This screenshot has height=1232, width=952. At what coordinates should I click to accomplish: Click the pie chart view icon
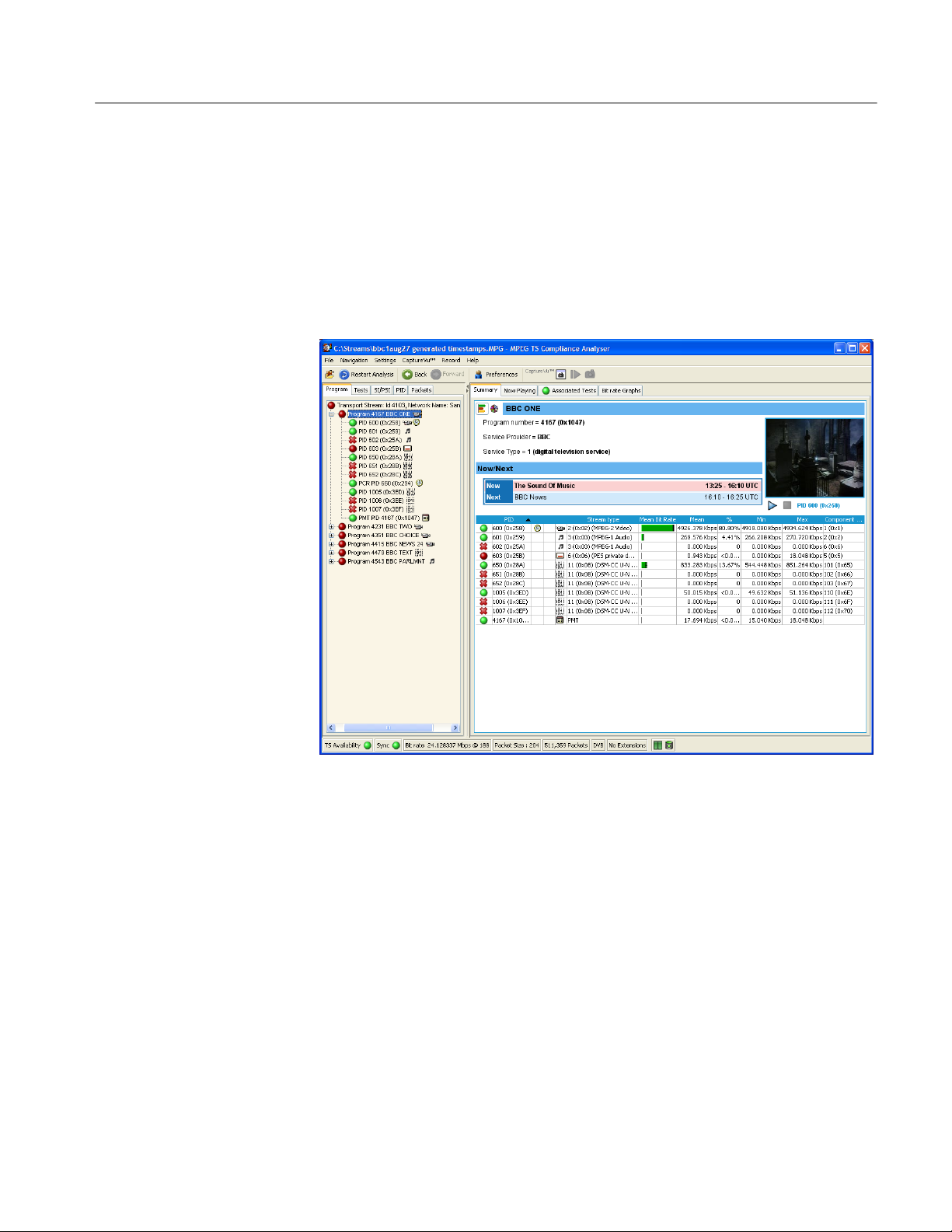(x=494, y=408)
